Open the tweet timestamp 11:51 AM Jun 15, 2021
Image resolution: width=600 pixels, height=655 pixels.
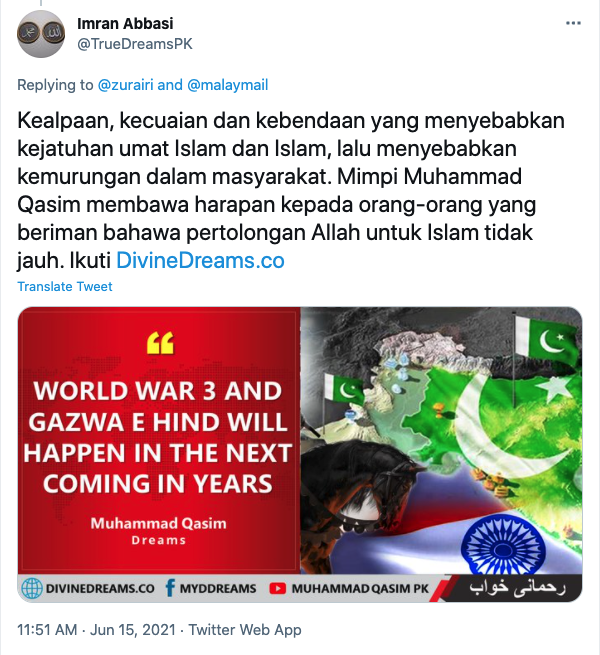point(96,630)
